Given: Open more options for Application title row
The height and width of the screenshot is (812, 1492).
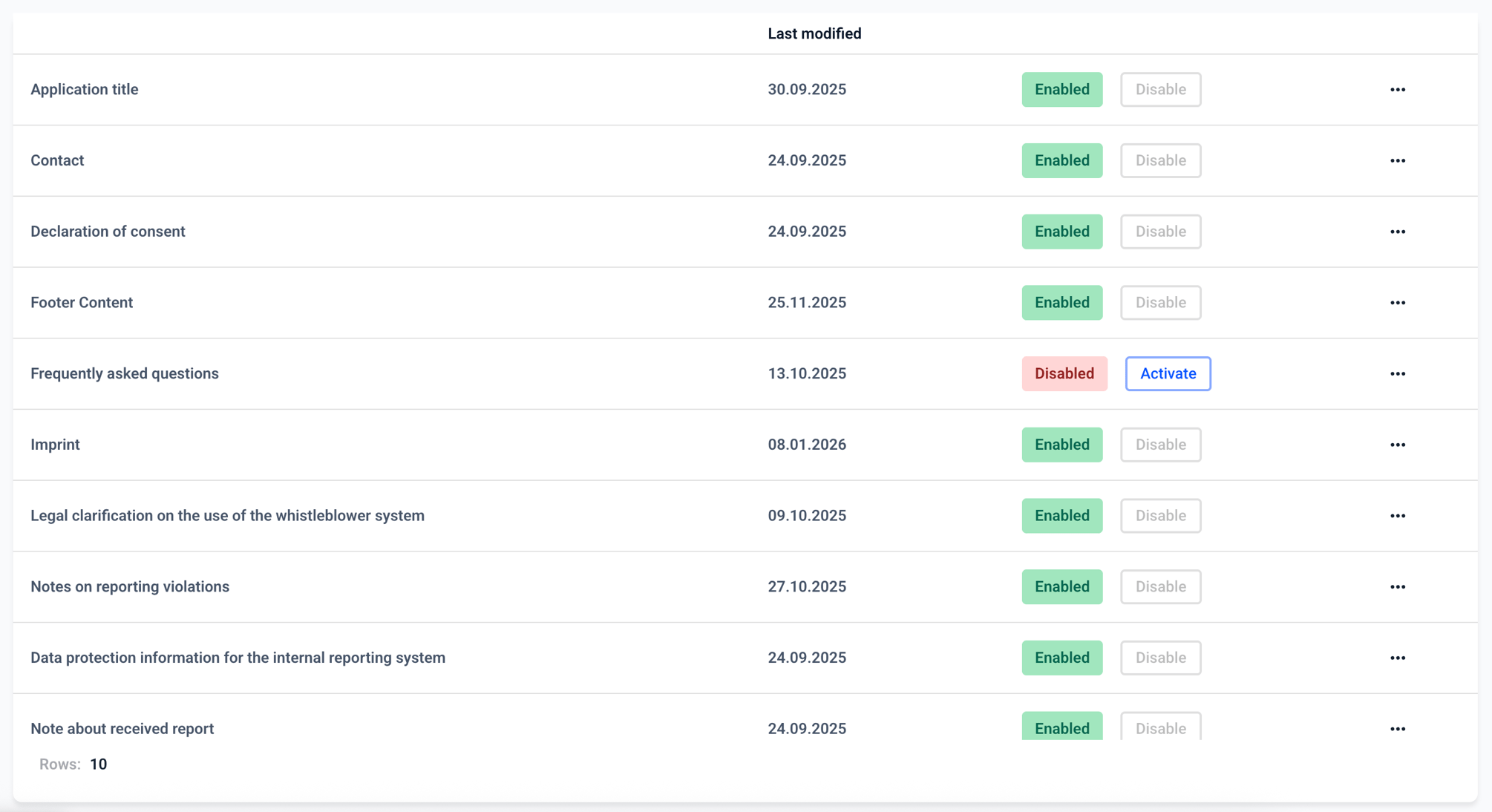Looking at the screenshot, I should click(x=1398, y=90).
